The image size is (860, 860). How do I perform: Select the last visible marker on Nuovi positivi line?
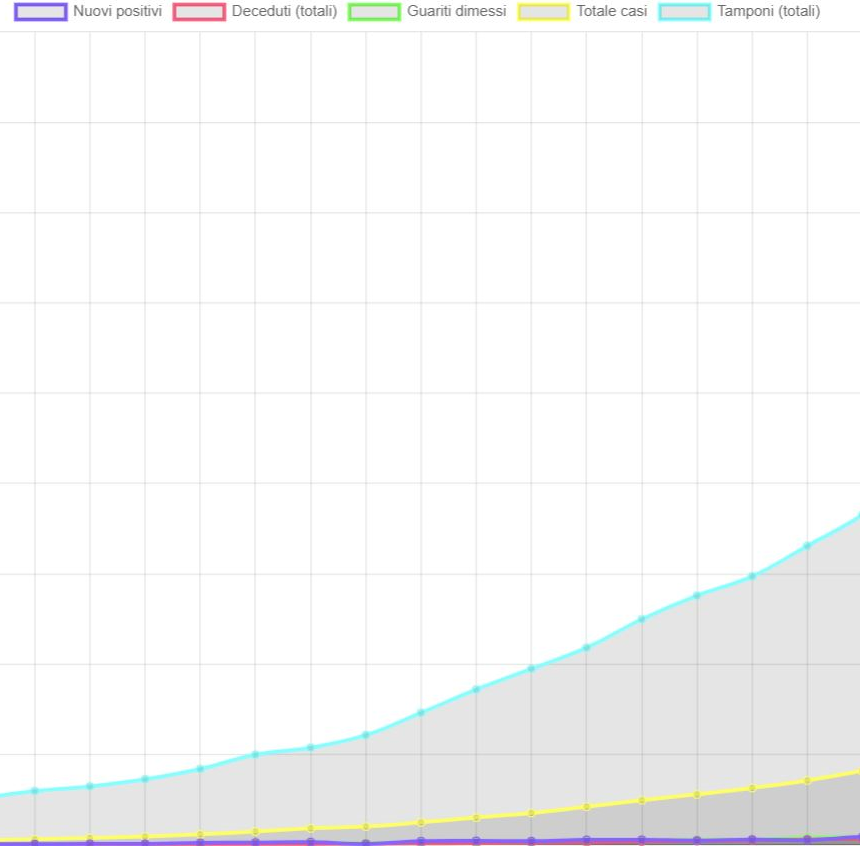(x=807, y=840)
